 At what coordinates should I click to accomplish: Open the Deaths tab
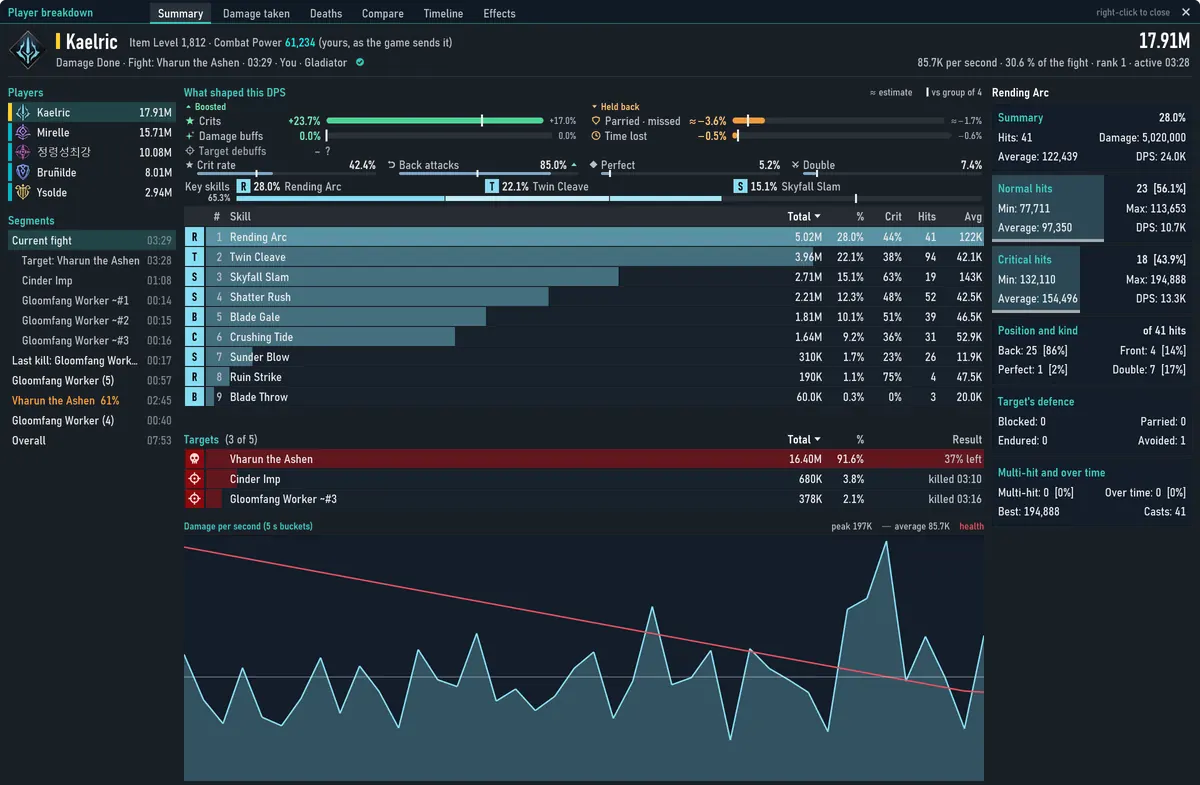pyautogui.click(x=326, y=14)
